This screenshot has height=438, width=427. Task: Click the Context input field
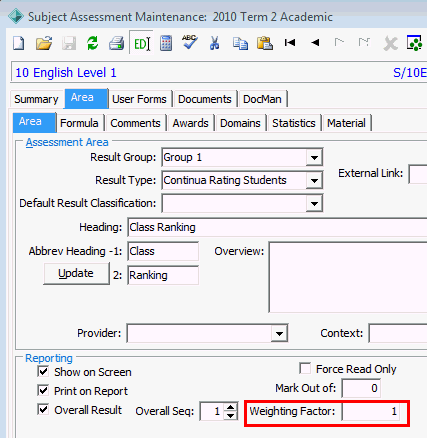[398, 333]
